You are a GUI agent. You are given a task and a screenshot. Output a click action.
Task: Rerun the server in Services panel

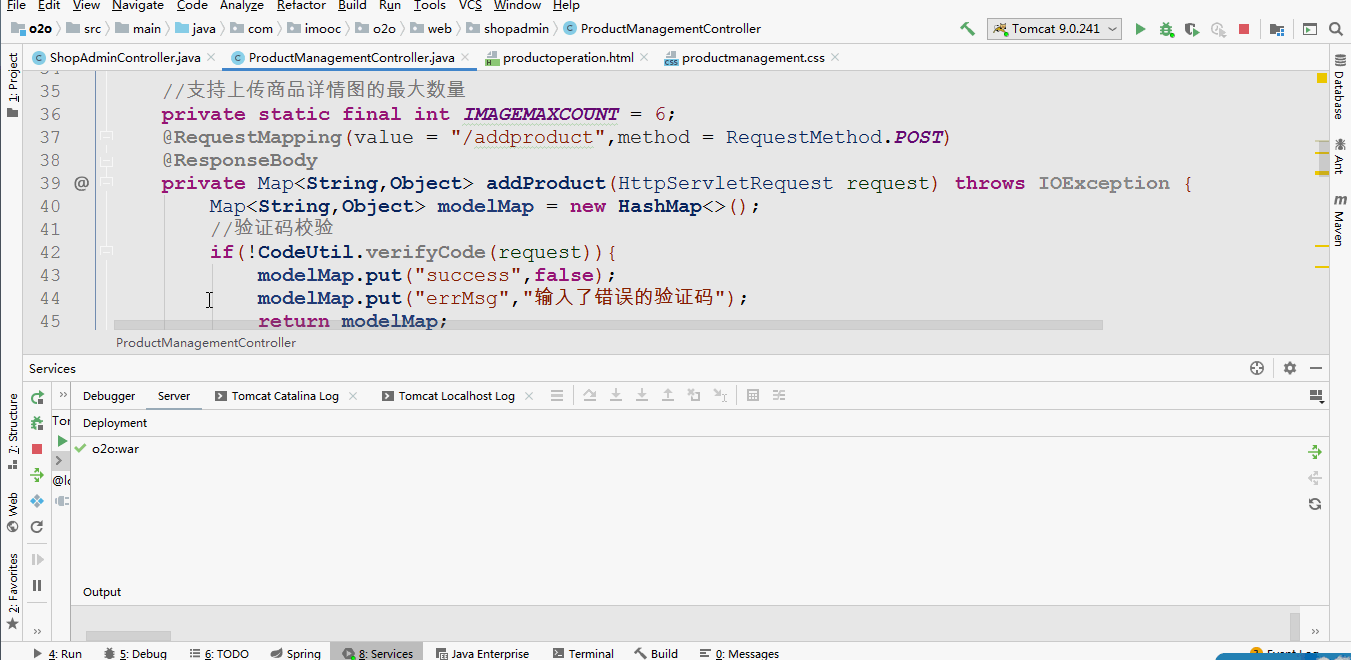pyautogui.click(x=37, y=397)
